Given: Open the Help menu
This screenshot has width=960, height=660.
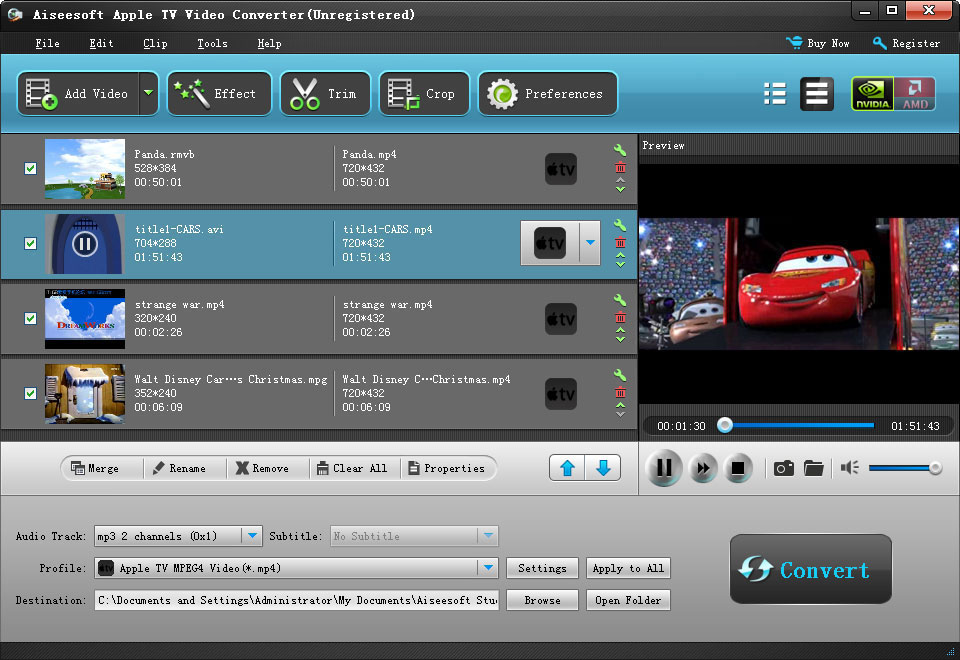Looking at the screenshot, I should [269, 43].
